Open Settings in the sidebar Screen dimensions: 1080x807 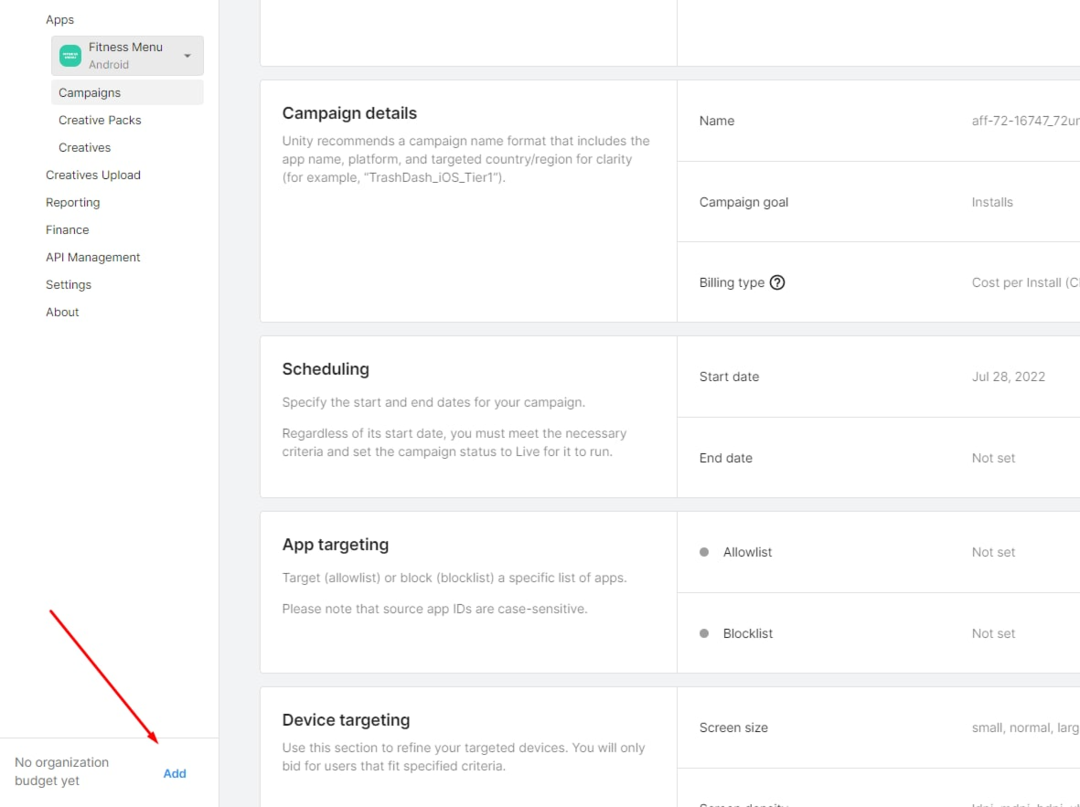[69, 285]
